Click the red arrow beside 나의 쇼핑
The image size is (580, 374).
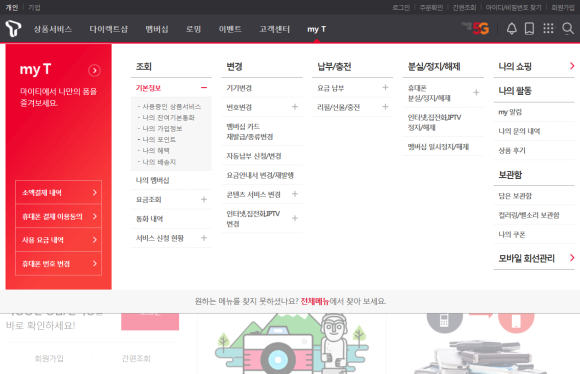pyautogui.click(x=572, y=66)
